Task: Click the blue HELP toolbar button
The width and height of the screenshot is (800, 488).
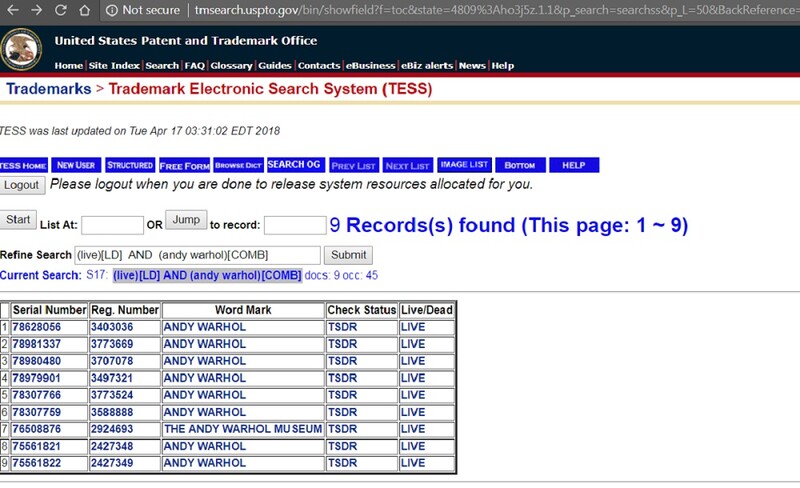Action: pyautogui.click(x=573, y=165)
